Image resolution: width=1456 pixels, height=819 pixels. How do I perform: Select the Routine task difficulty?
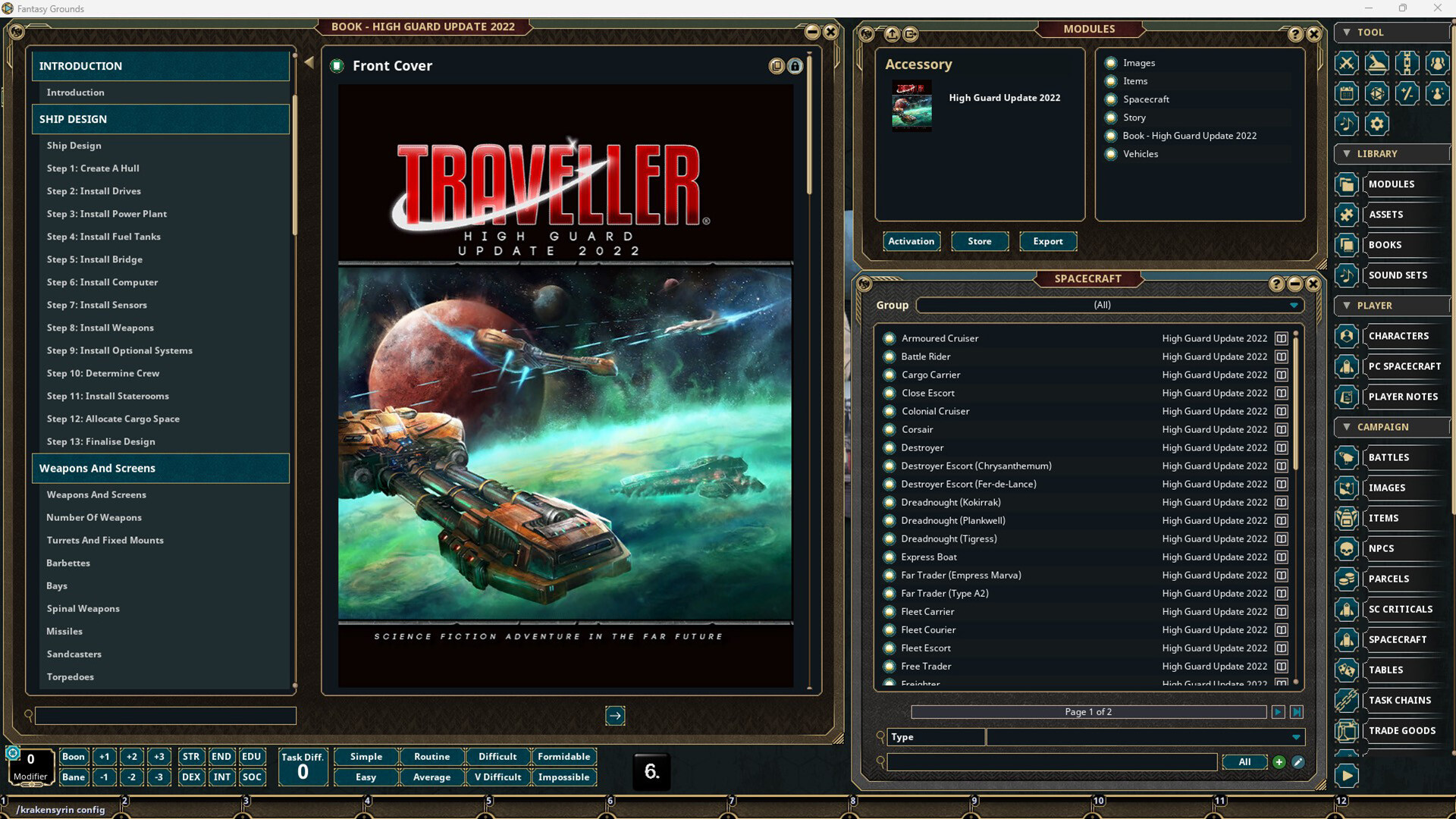coord(432,757)
